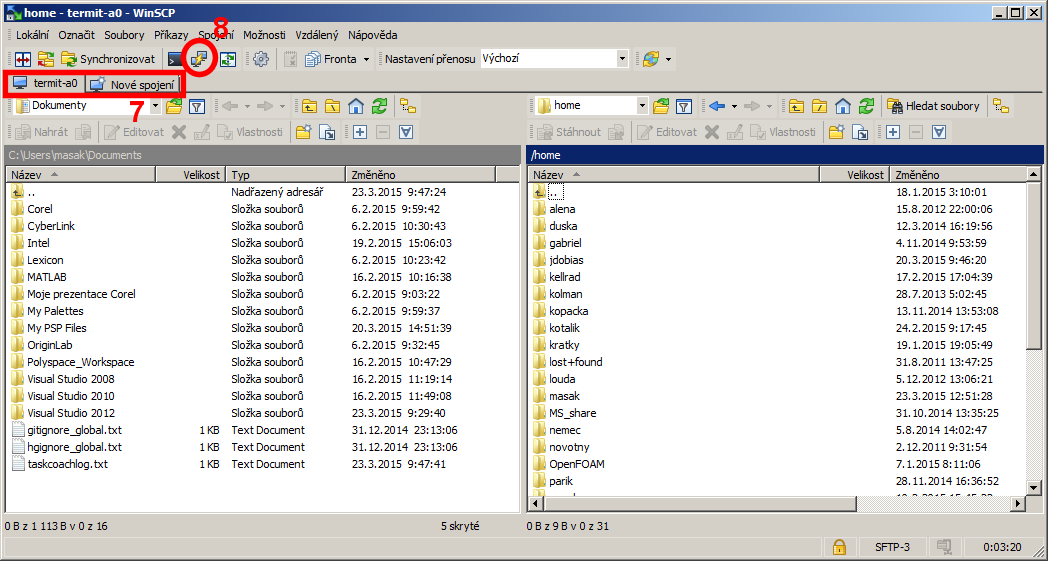Open remote panel filter icon
The image size is (1048, 561).
684,106
